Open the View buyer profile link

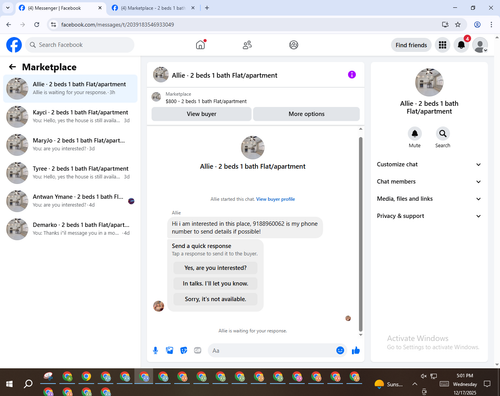tap(275, 199)
